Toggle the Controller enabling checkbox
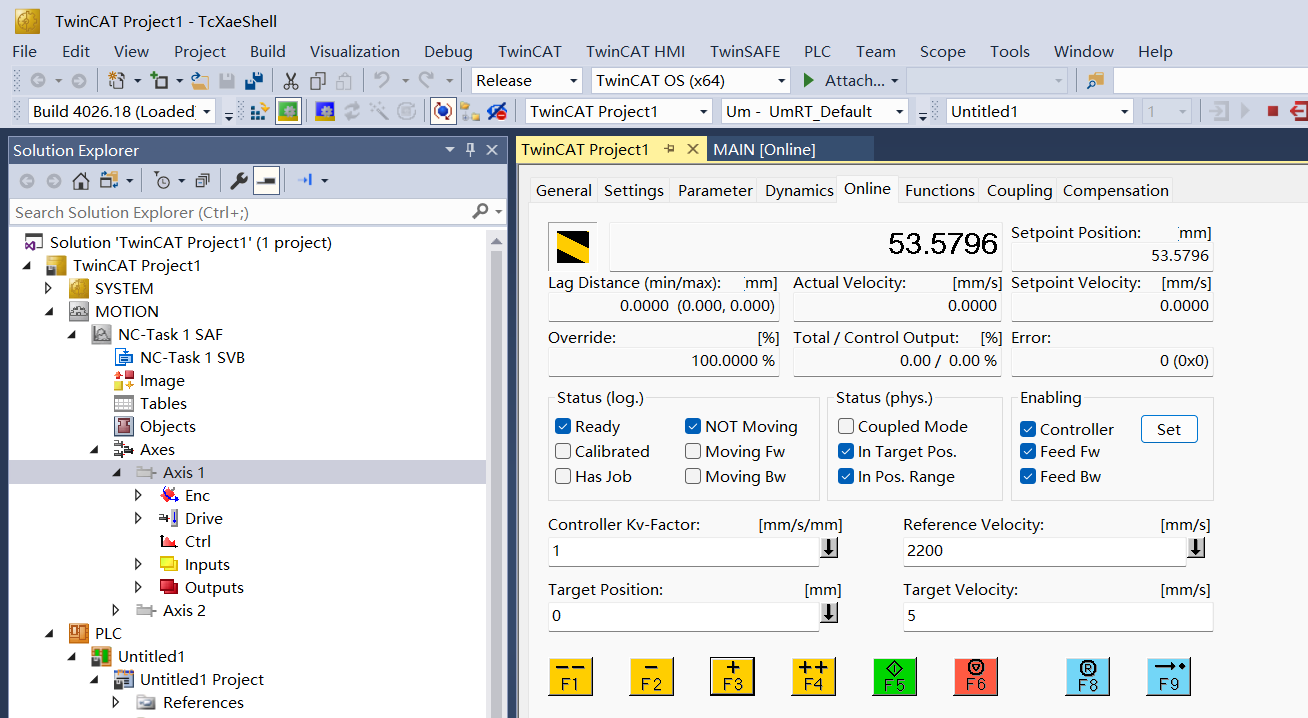This screenshot has width=1308, height=718. pos(1028,429)
